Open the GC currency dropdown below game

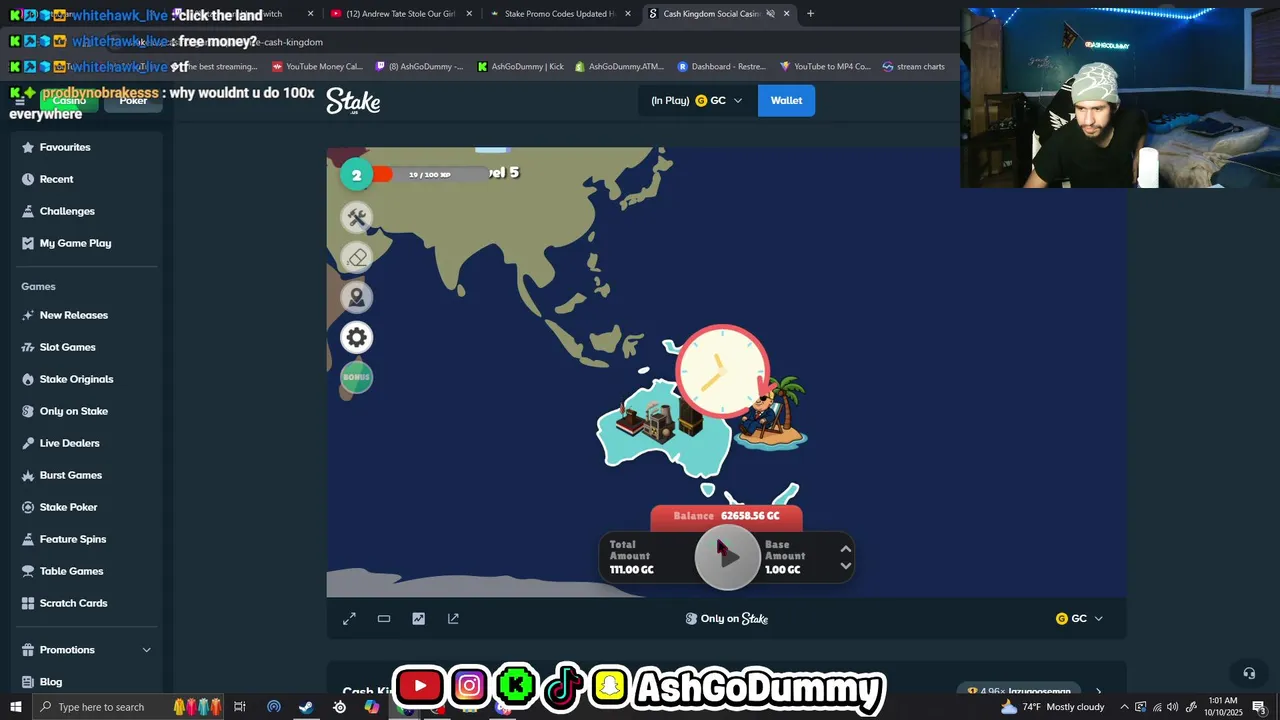click(1080, 619)
